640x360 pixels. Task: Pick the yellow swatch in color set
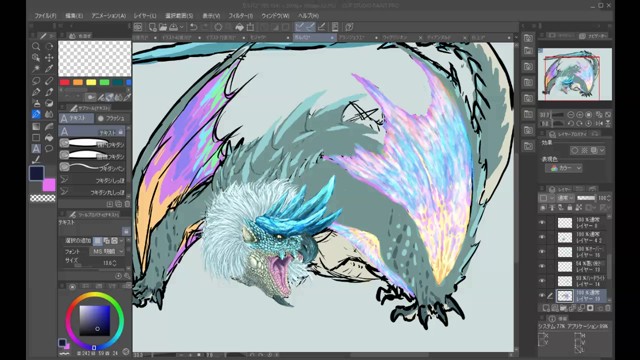click(x=91, y=82)
